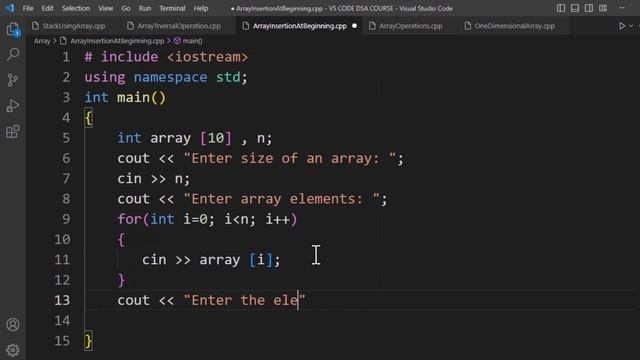Screen dimensions: 640x360
Task: Open the Source Control view
Action: point(13,80)
